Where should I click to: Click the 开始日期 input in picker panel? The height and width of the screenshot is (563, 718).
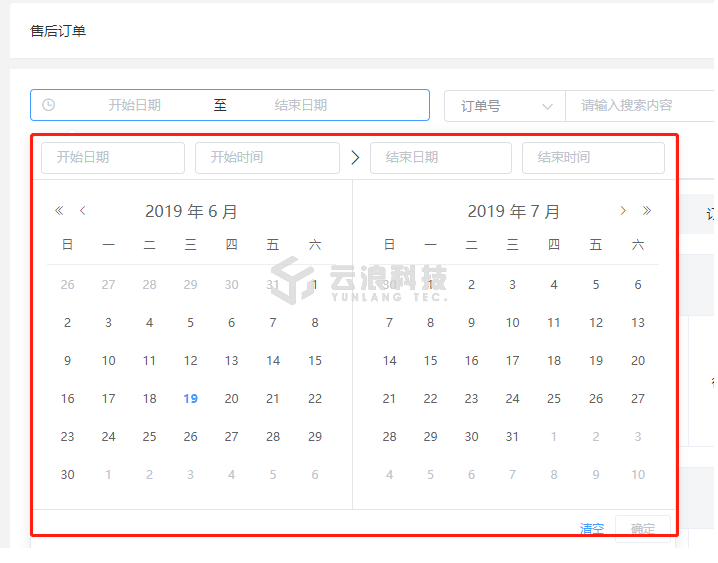click(x=113, y=158)
